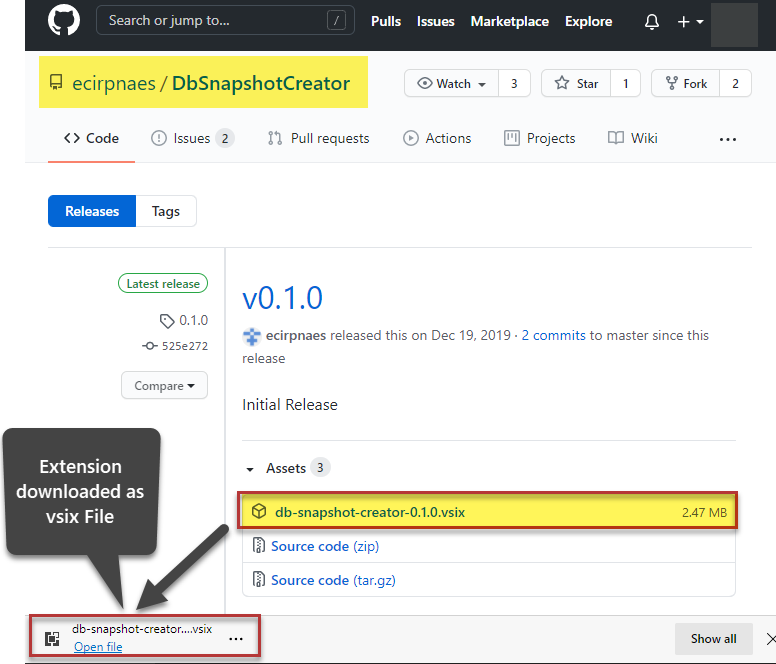
Task: Switch to the Actions tab
Action: click(x=437, y=138)
